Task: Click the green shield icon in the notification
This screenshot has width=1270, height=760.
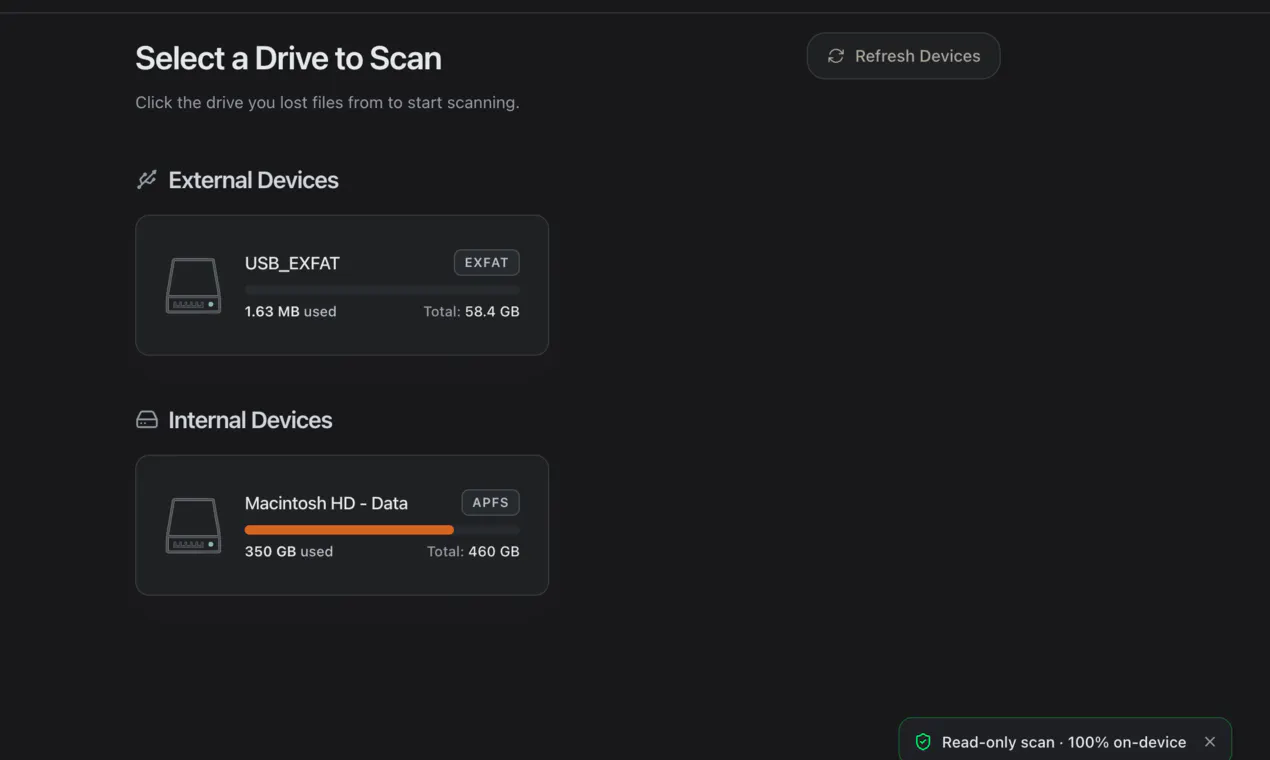Action: point(923,742)
